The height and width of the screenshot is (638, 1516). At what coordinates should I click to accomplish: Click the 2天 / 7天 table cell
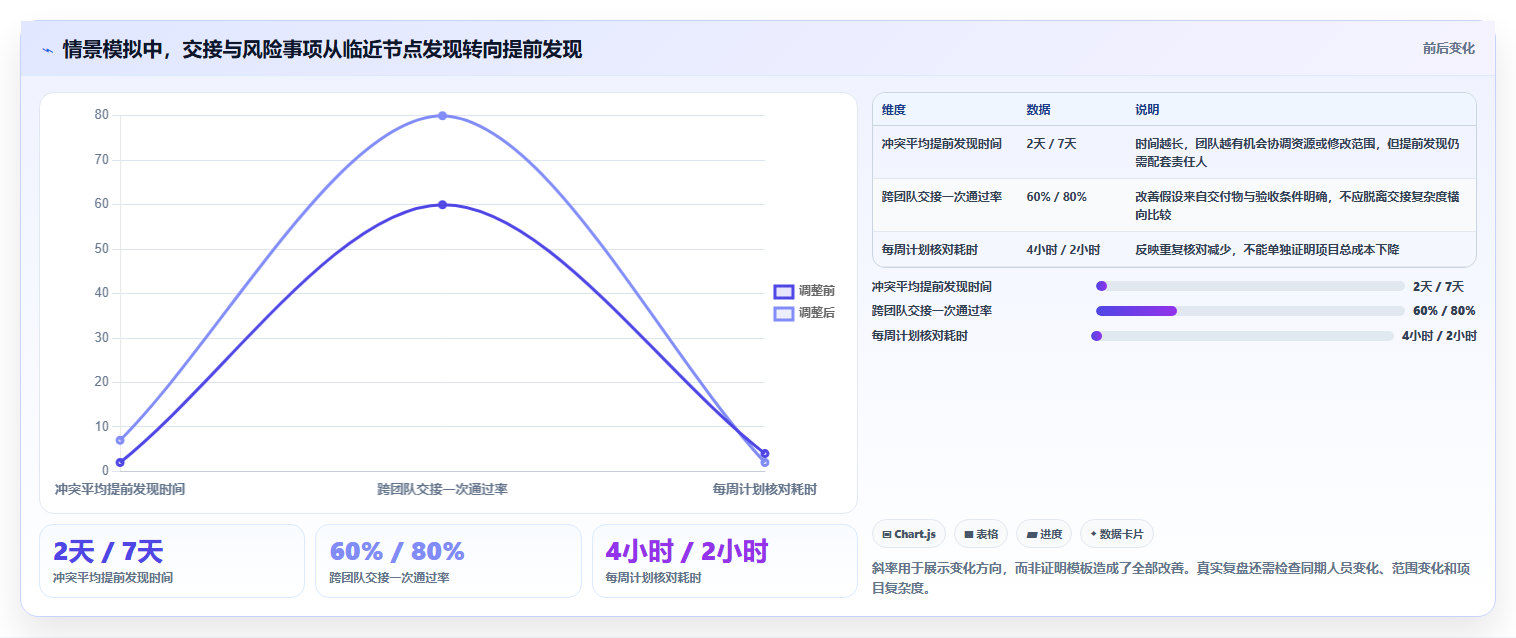1051,144
